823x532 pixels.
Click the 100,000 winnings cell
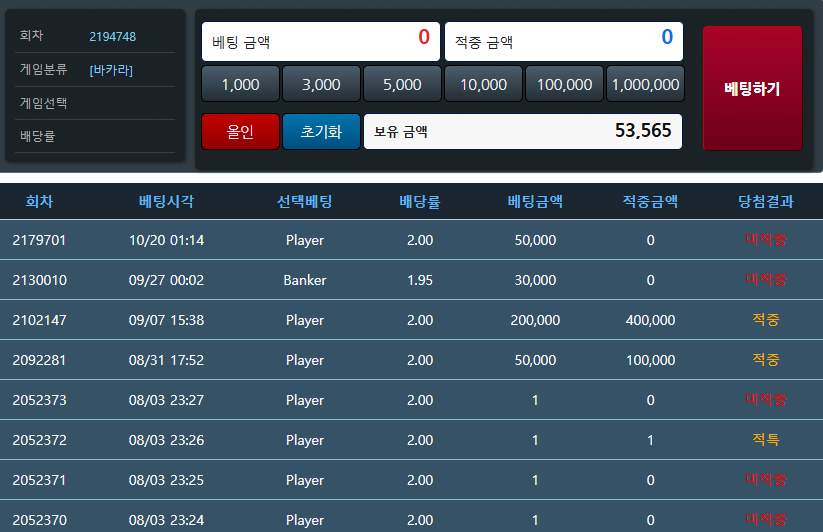[650, 360]
